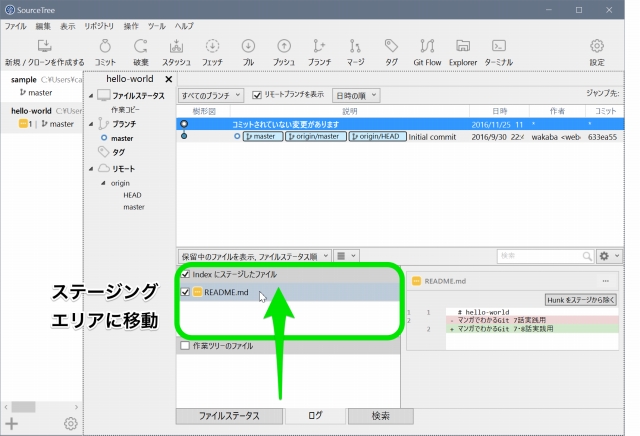Switch to the Log (ログ) bottom tab
The width and height of the screenshot is (640, 436).
tap(315, 416)
